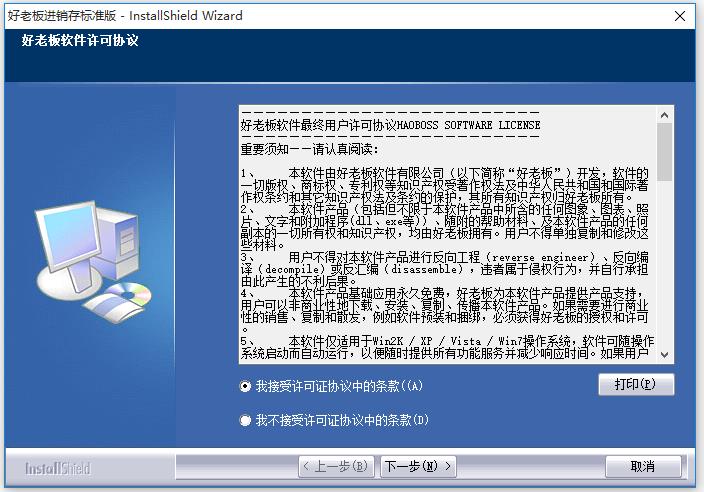Click the license scrollbar down arrow
The width and height of the screenshot is (704, 492).
click(664, 355)
